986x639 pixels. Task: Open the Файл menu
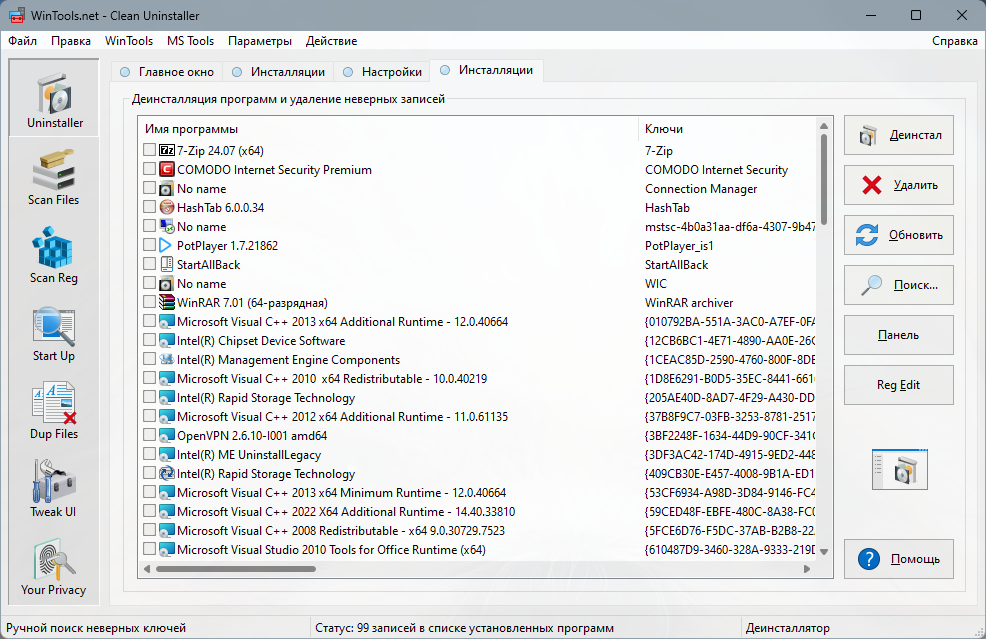coord(23,41)
